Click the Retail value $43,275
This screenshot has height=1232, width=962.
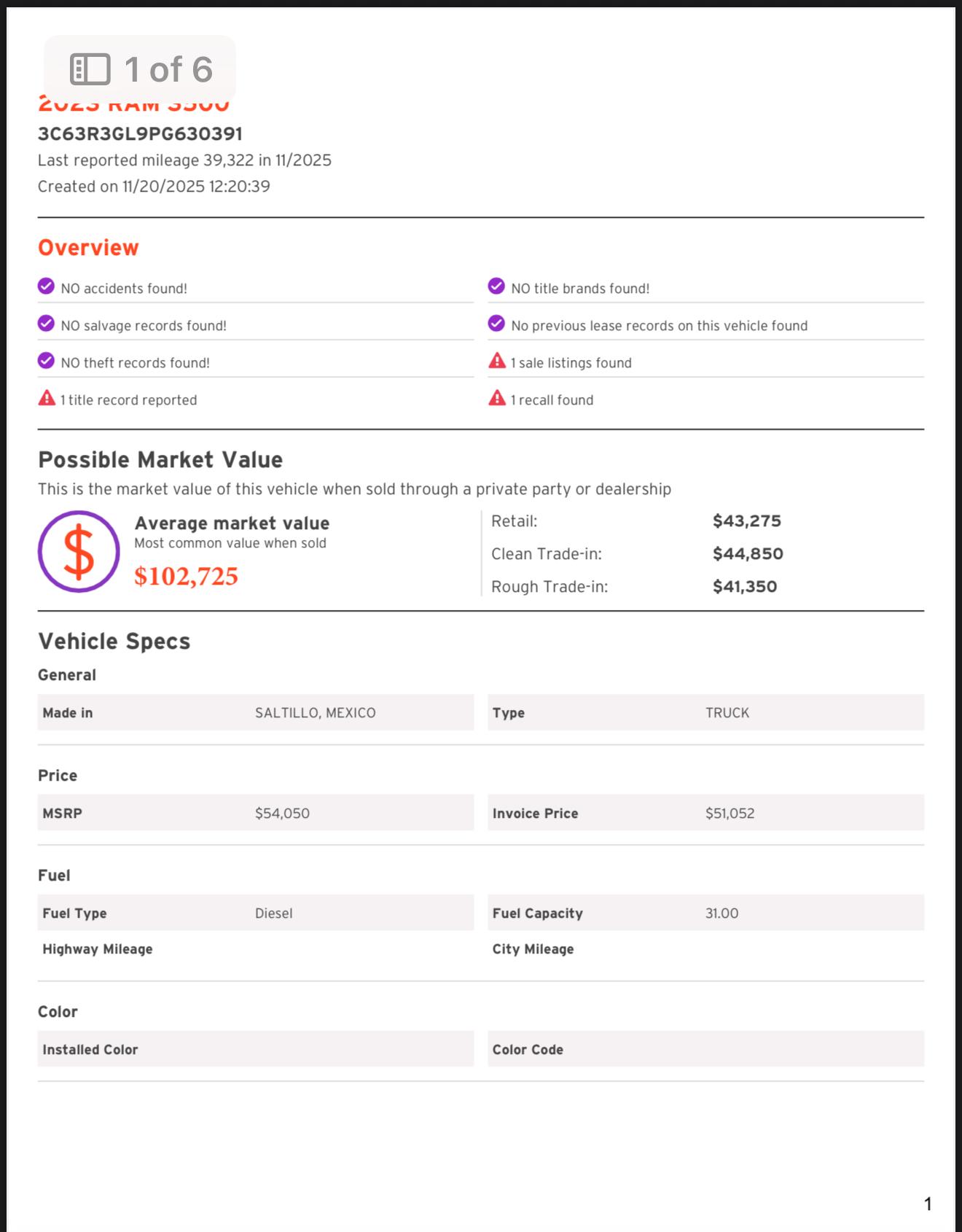(747, 521)
